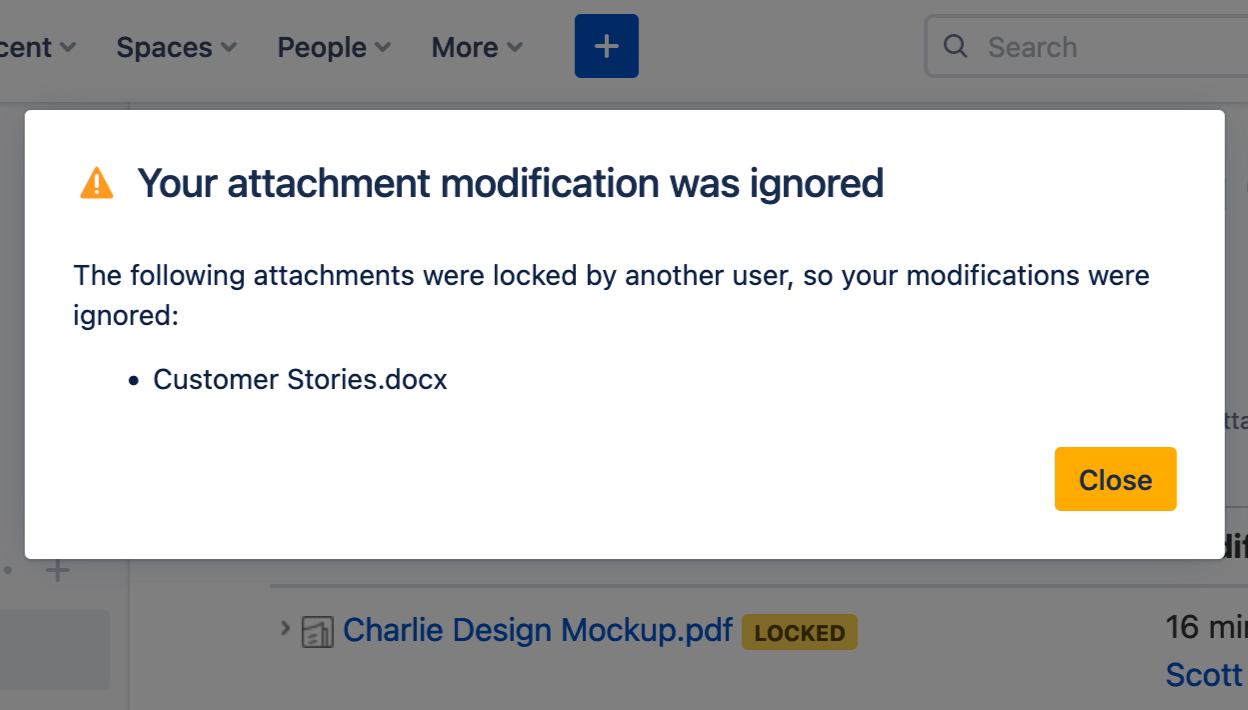The image size is (1248, 710).
Task: Click the Customer Stories.docx list item
Action: click(300, 380)
